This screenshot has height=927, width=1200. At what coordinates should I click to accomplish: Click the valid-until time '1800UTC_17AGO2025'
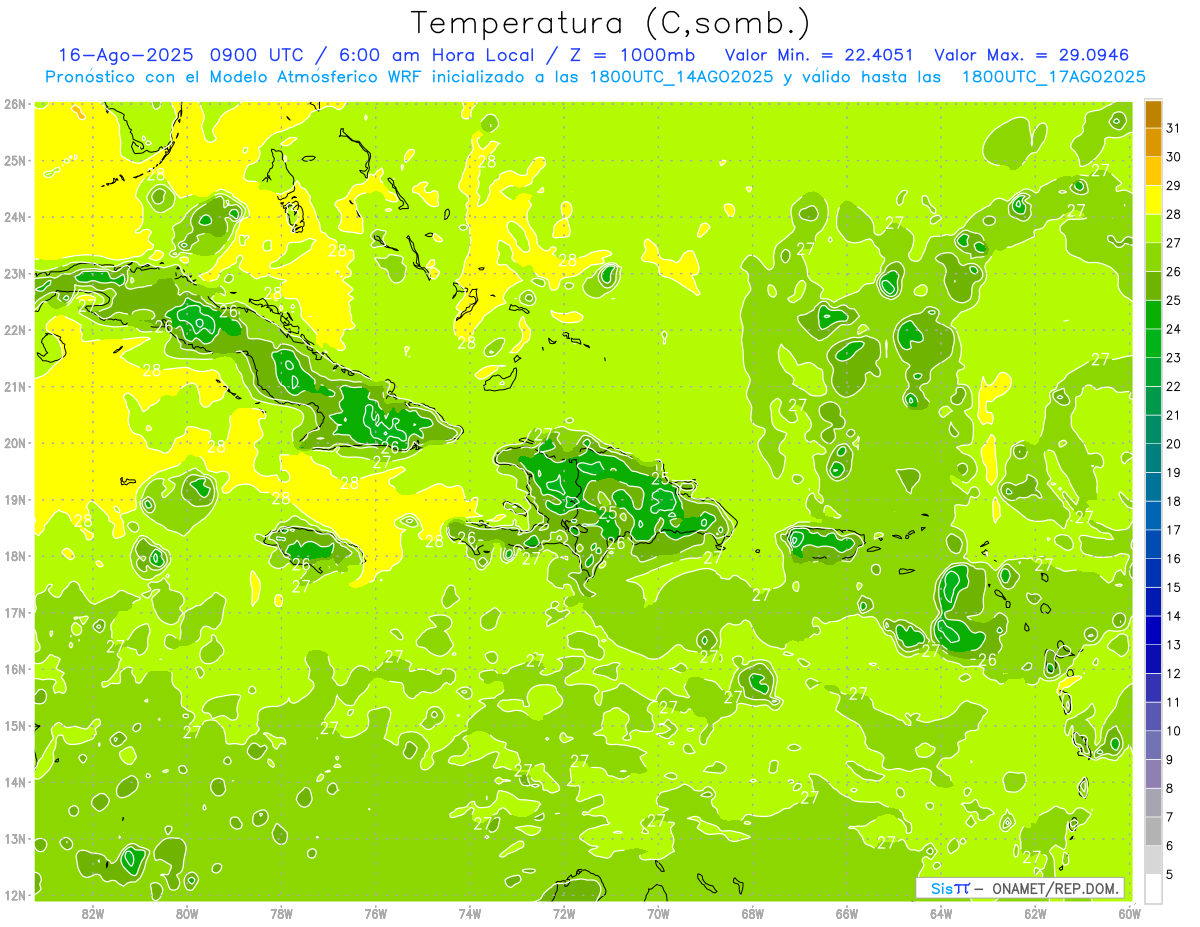pos(1053,77)
